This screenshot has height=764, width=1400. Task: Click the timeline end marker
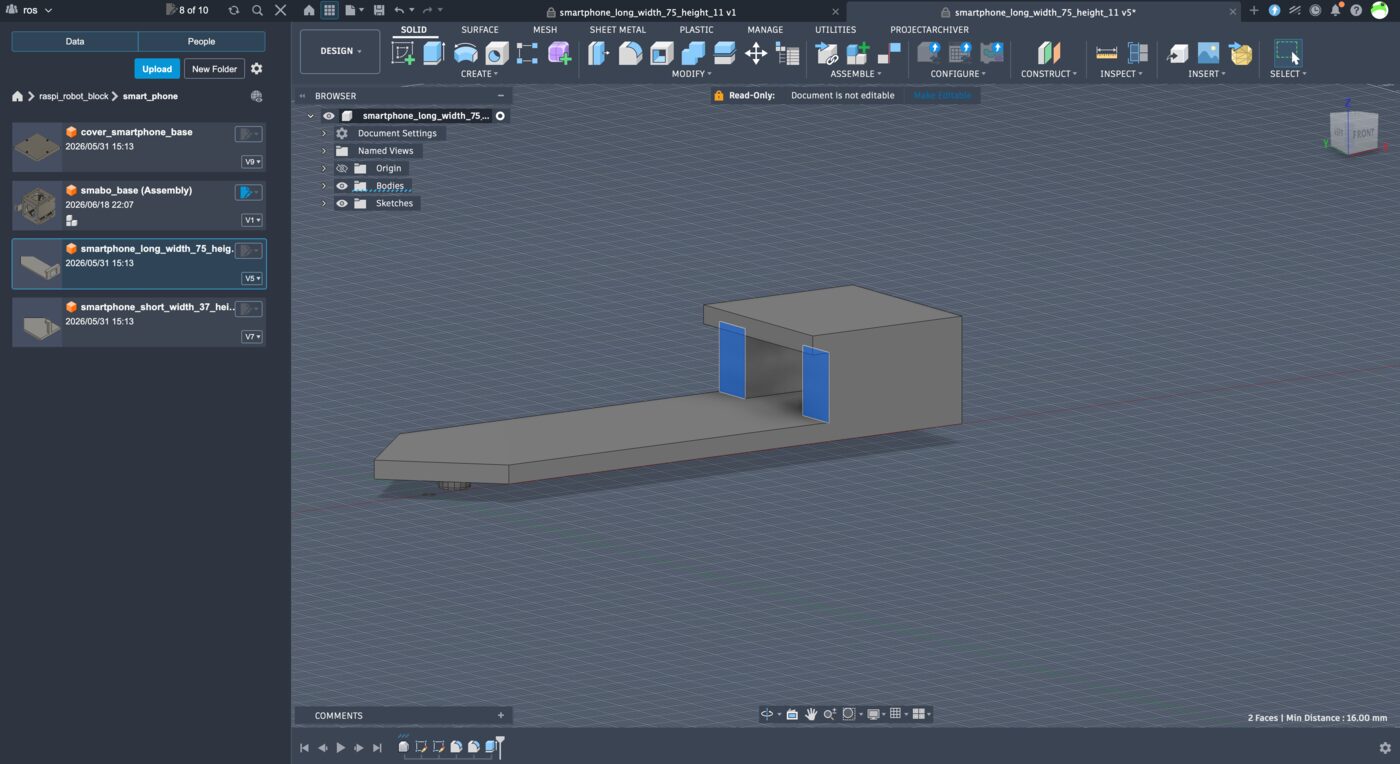coord(500,746)
